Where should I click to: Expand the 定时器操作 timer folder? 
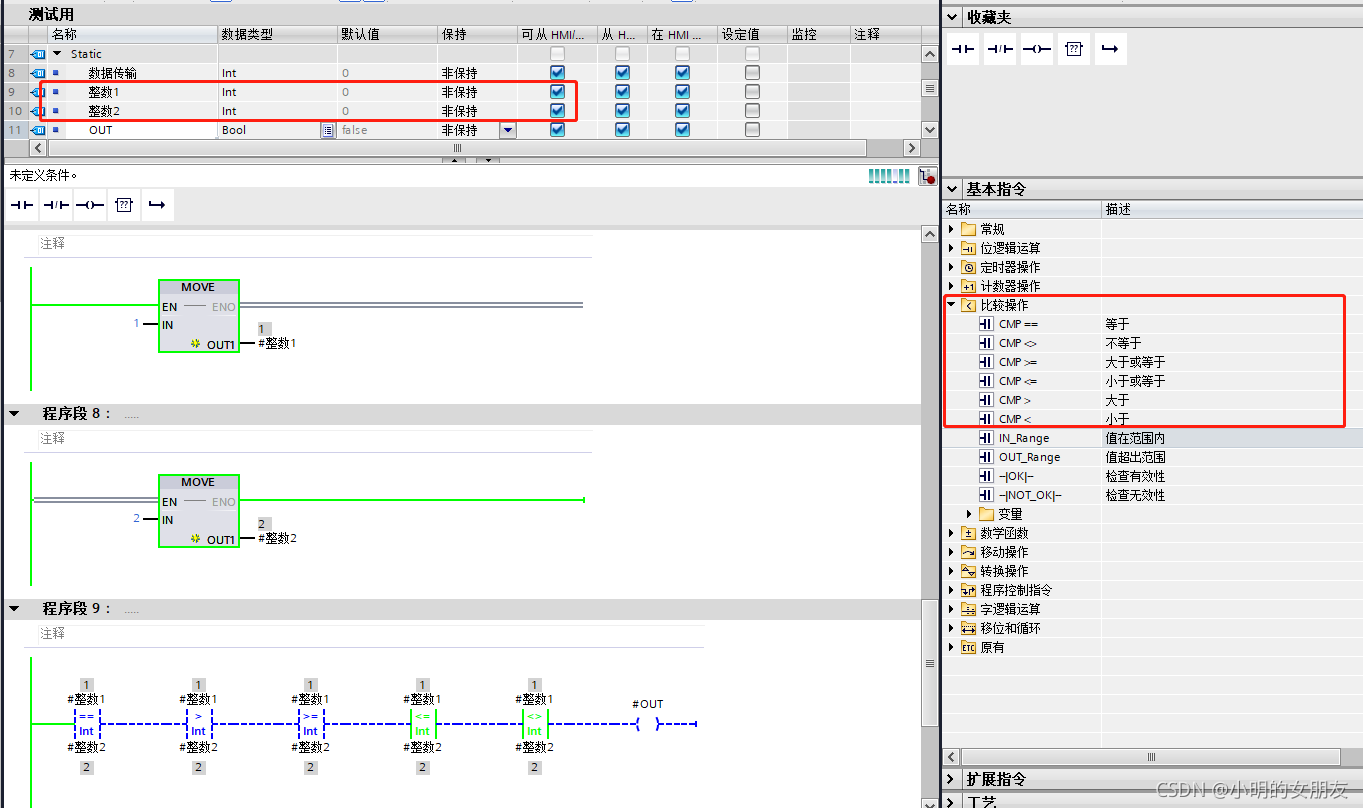(x=951, y=267)
